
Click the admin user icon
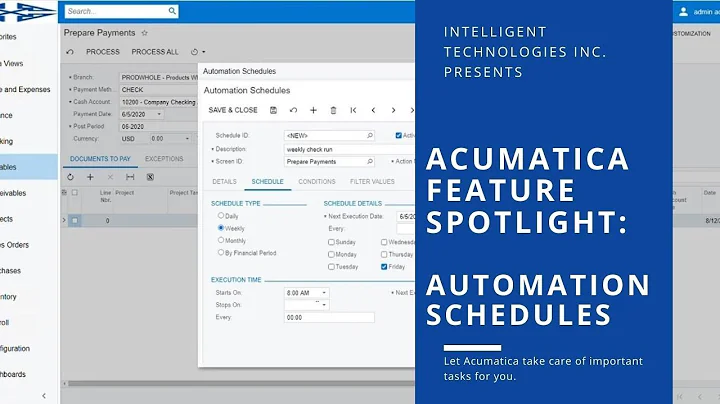coord(683,11)
